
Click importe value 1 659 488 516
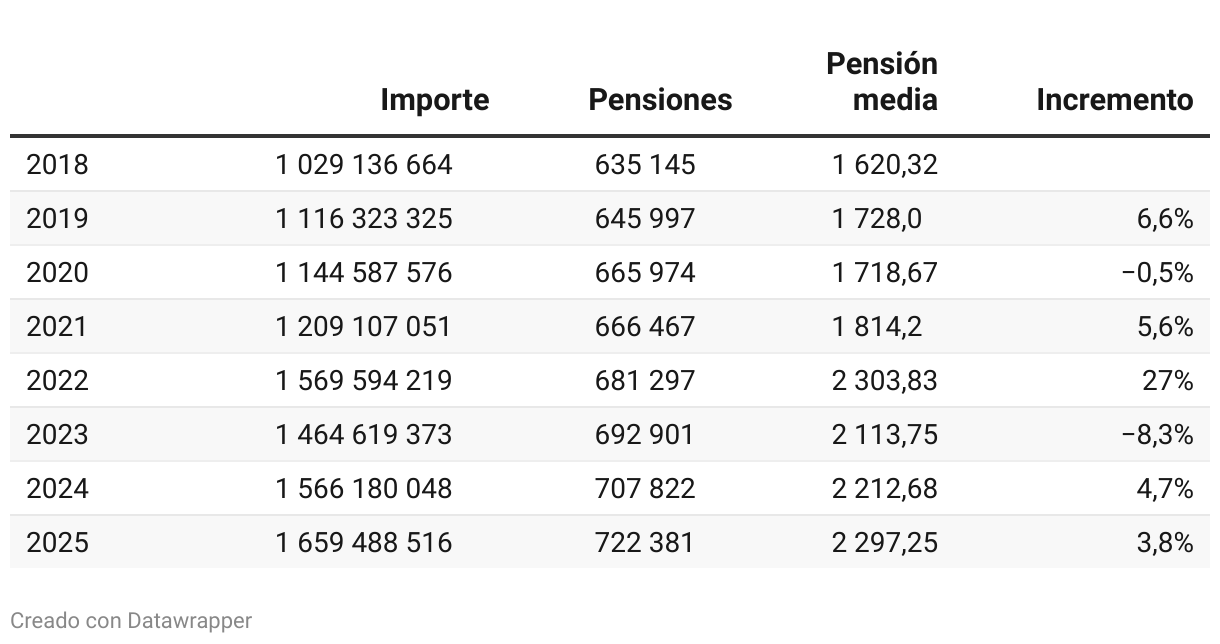[364, 542]
